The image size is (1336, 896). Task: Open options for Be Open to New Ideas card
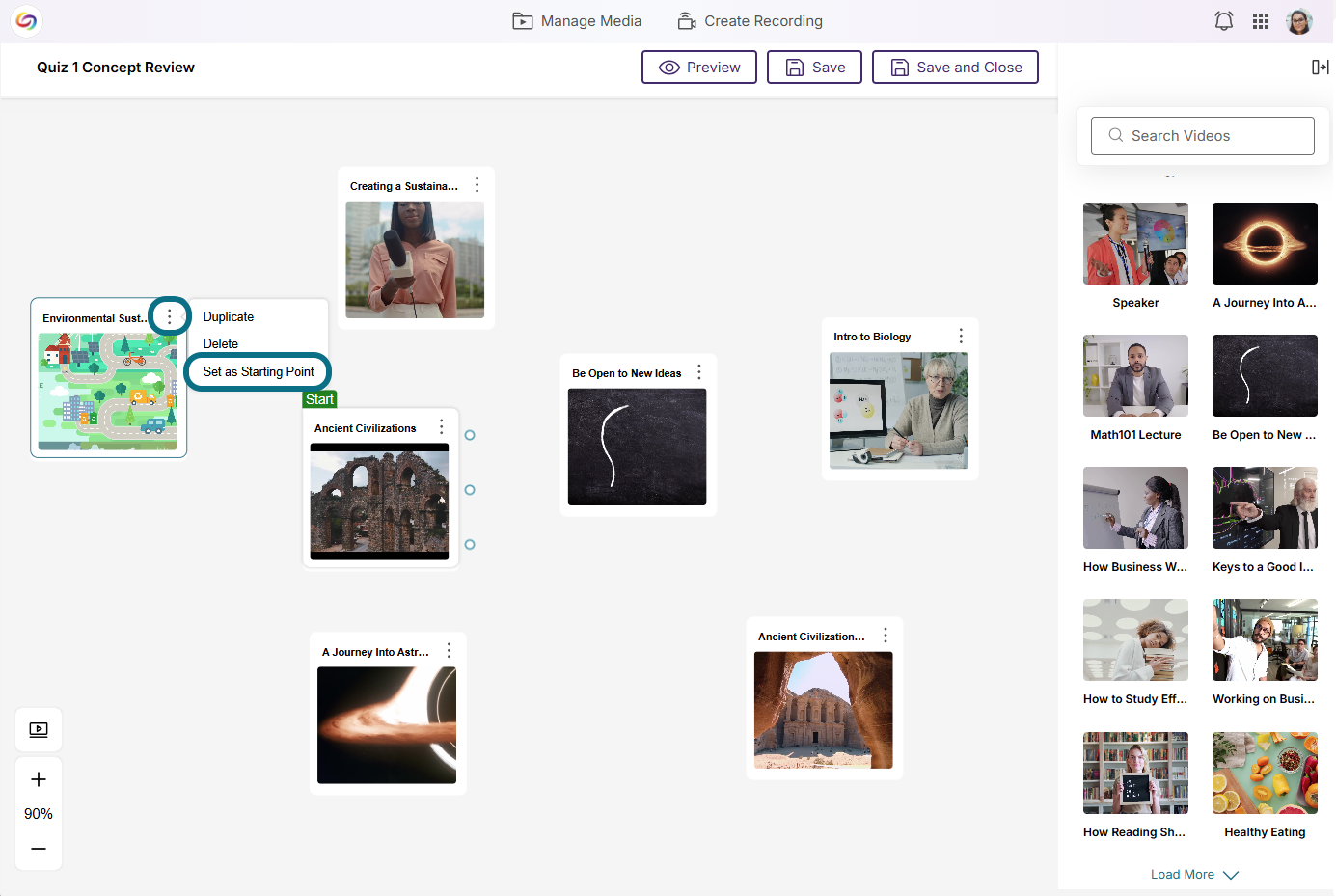click(x=699, y=371)
